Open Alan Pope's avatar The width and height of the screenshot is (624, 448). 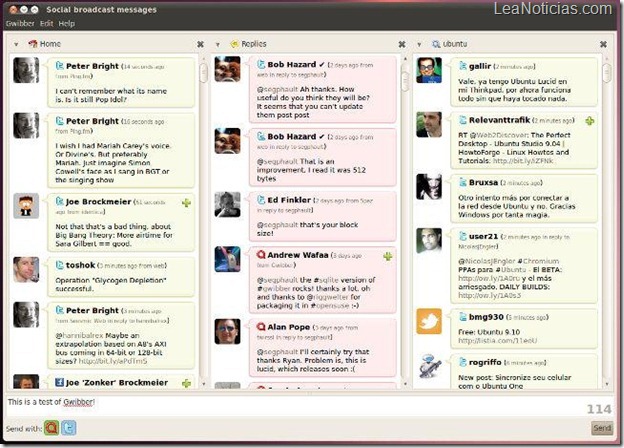(228, 331)
